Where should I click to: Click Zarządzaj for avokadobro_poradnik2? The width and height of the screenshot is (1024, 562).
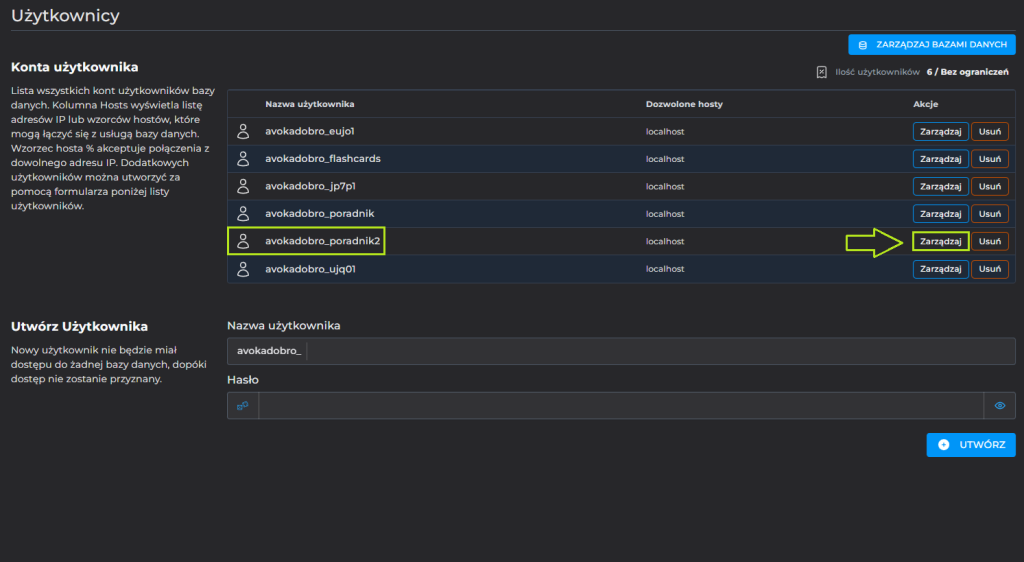pyautogui.click(x=940, y=241)
